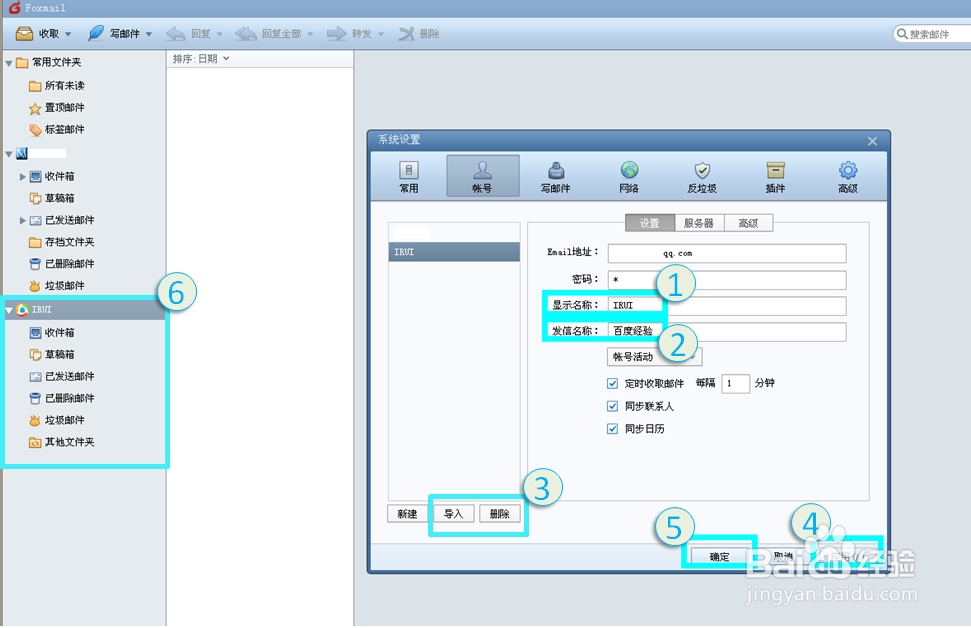Select the 反垃圾 shield settings category
The height and width of the screenshot is (628, 971).
click(x=702, y=177)
